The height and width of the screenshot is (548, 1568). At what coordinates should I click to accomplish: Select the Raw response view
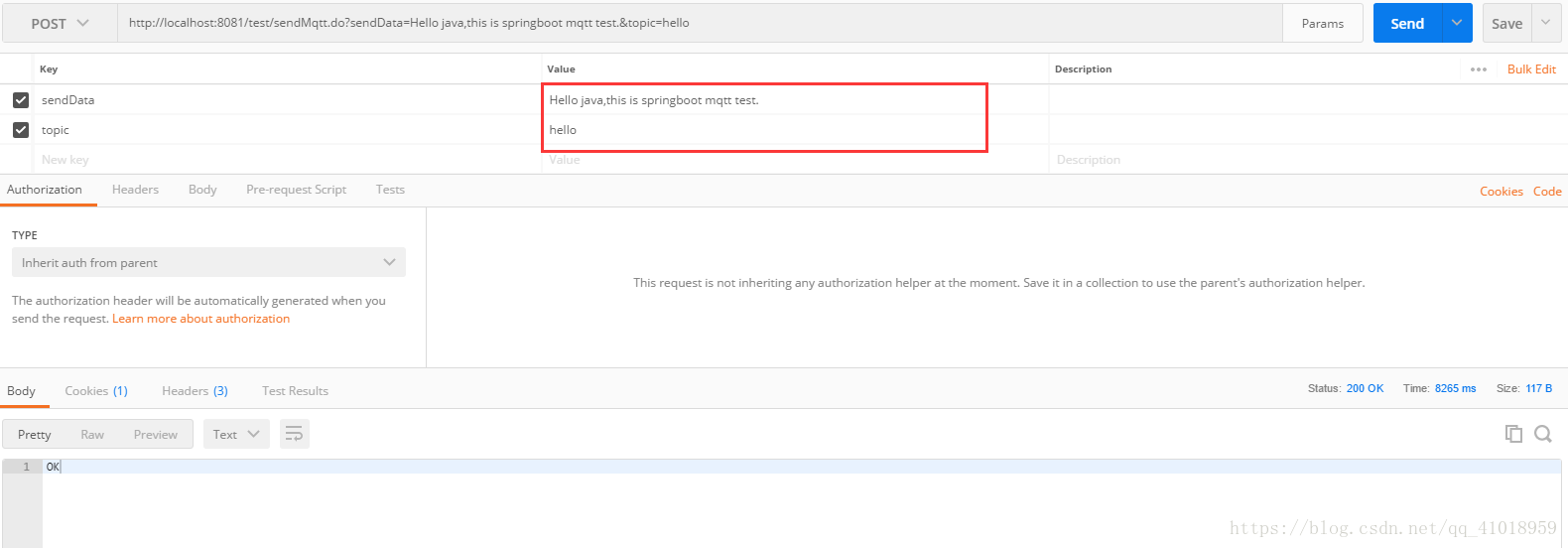coord(92,435)
